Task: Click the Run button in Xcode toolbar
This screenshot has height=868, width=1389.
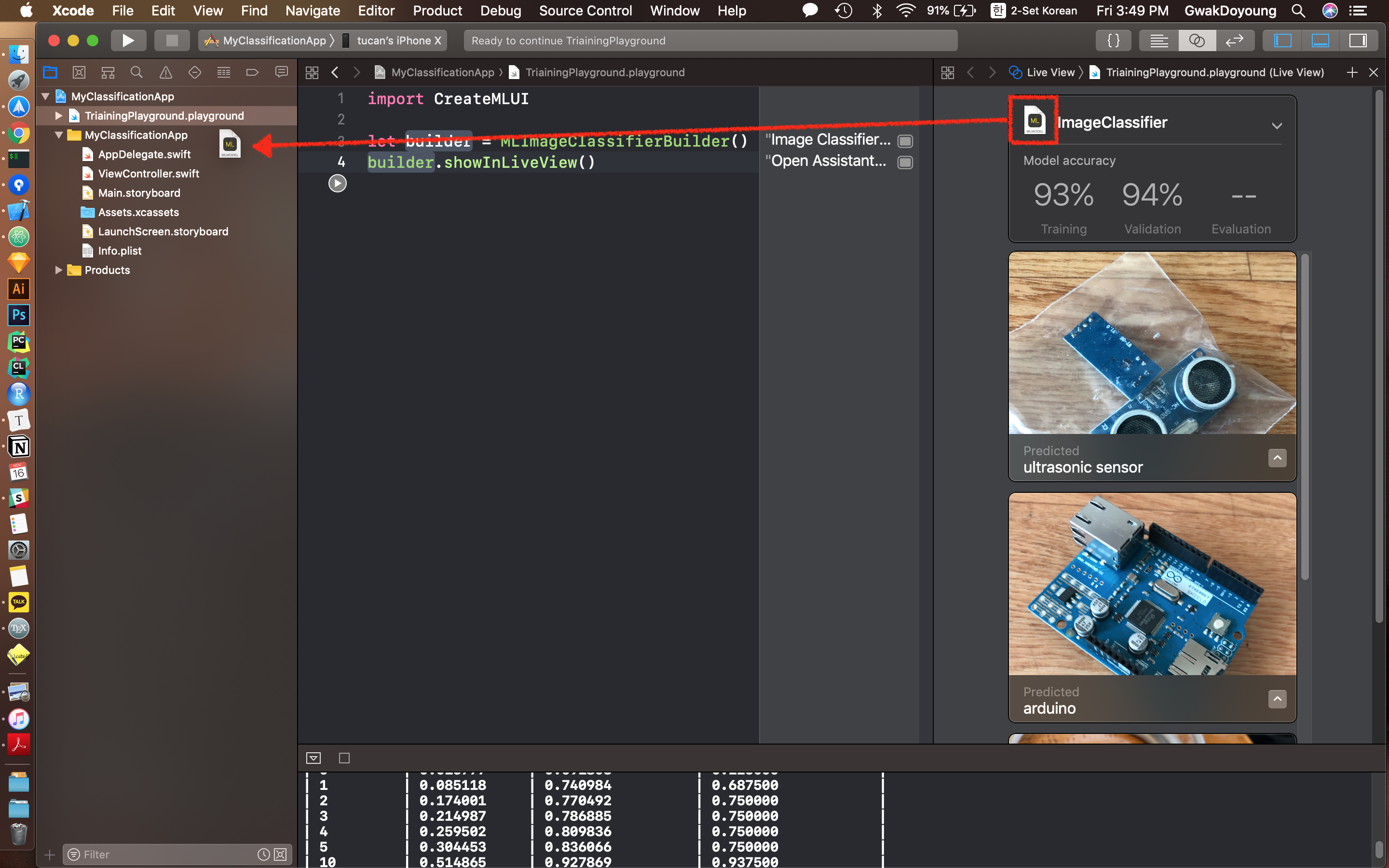Action: (x=128, y=40)
